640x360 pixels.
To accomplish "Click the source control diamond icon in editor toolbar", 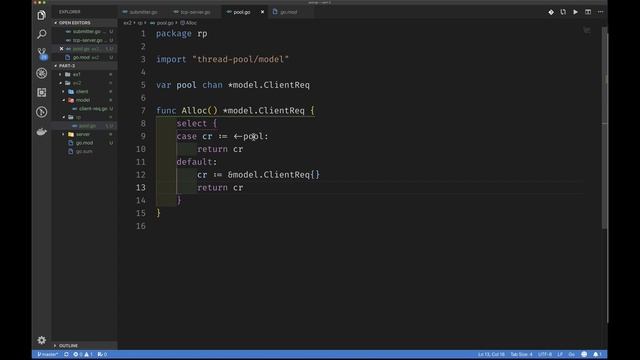I will [551, 12].
